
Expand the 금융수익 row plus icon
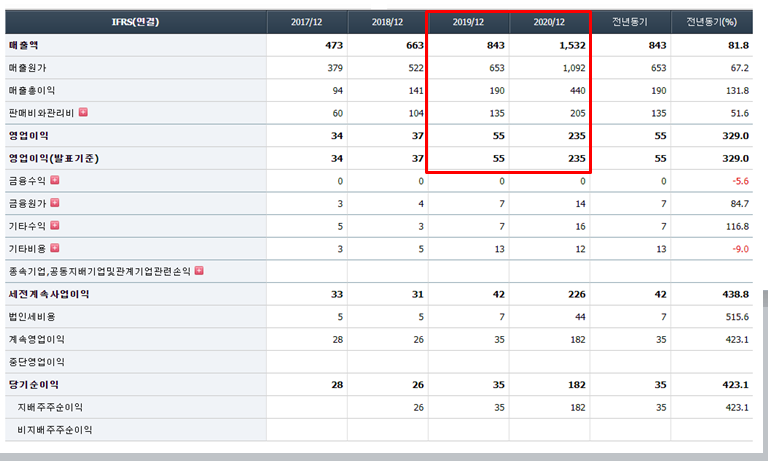(55, 180)
